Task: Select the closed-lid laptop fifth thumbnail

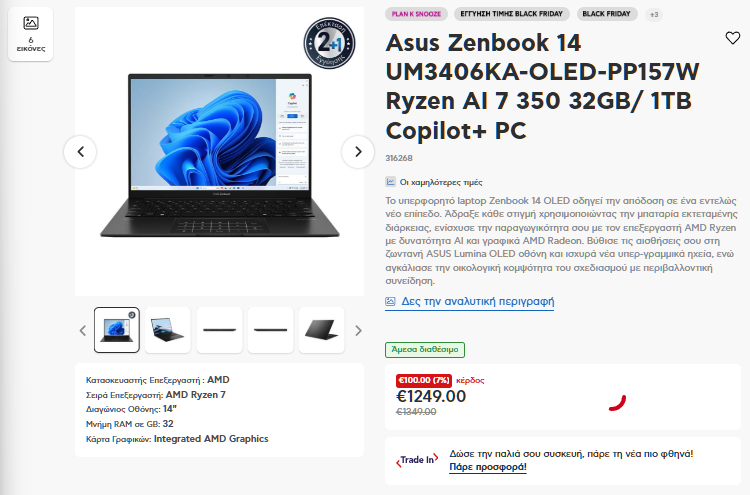Action: [321, 330]
